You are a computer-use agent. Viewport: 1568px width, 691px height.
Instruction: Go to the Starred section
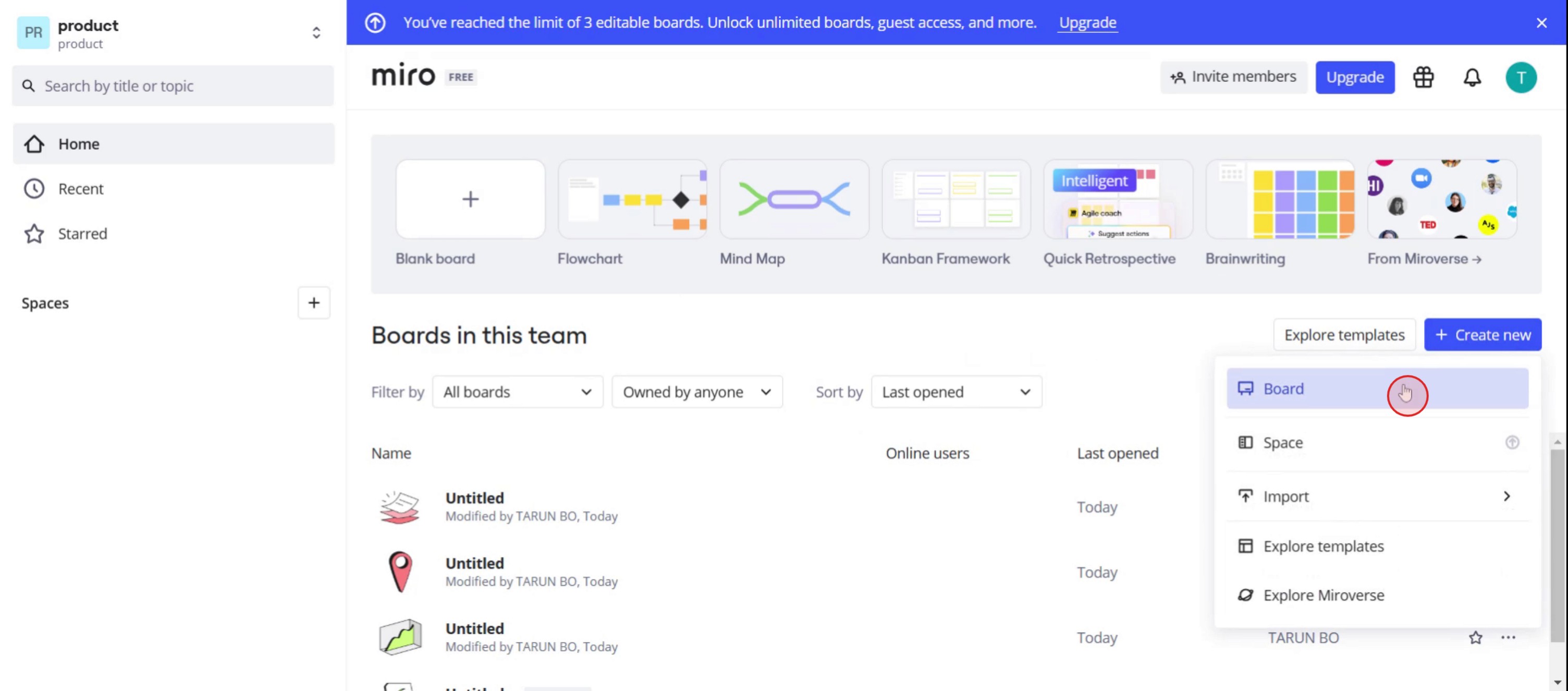(82, 234)
